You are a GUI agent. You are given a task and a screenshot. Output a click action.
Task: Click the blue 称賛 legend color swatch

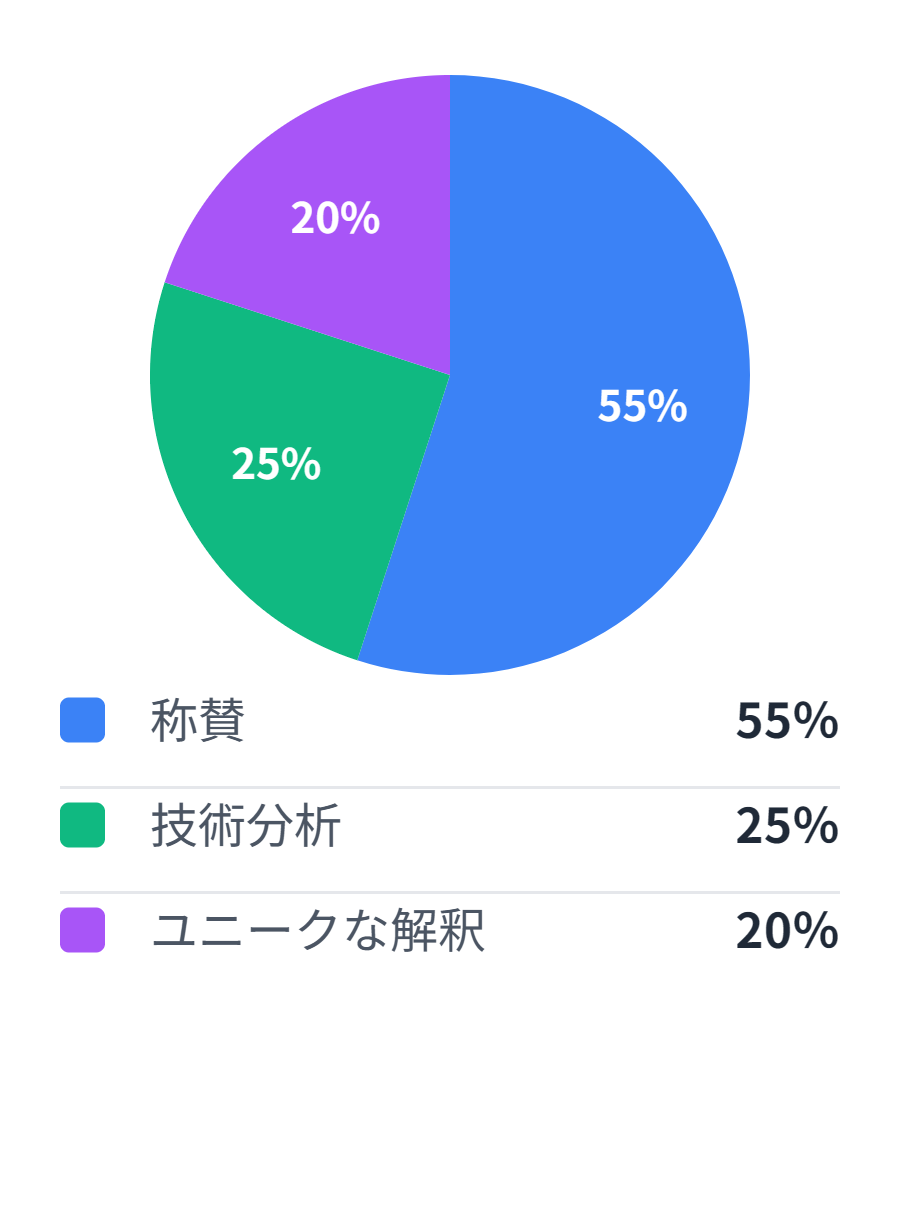82,720
